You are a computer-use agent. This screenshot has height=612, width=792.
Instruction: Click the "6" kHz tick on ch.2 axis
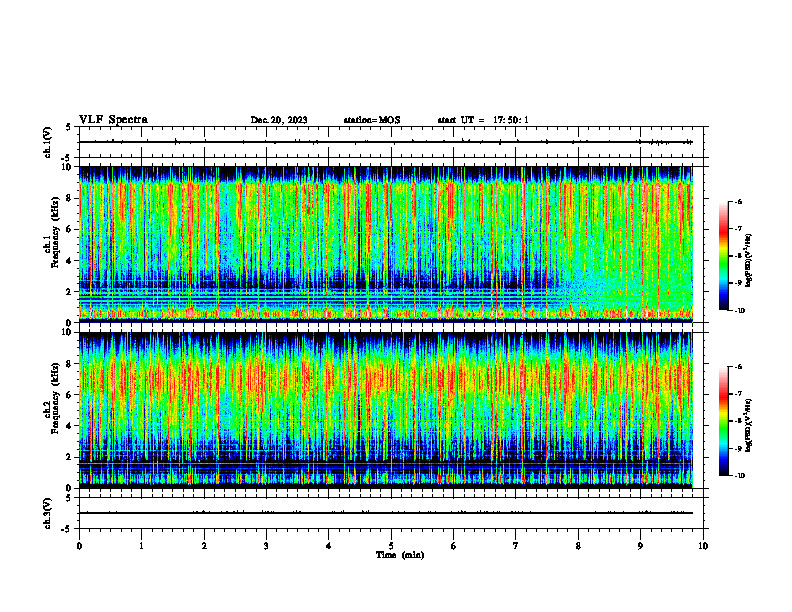(x=70, y=395)
